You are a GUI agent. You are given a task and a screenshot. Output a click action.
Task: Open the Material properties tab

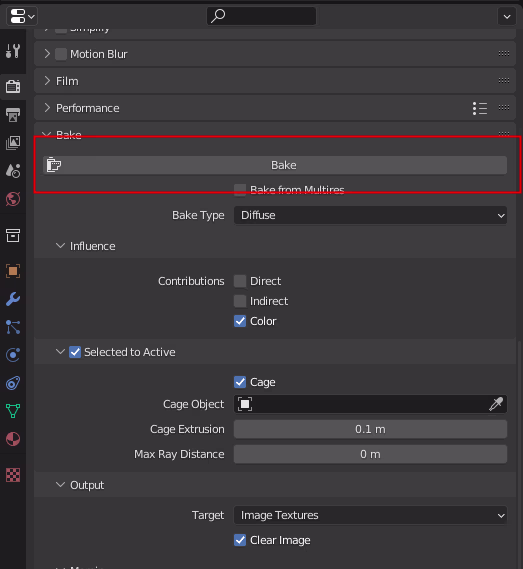[13, 439]
